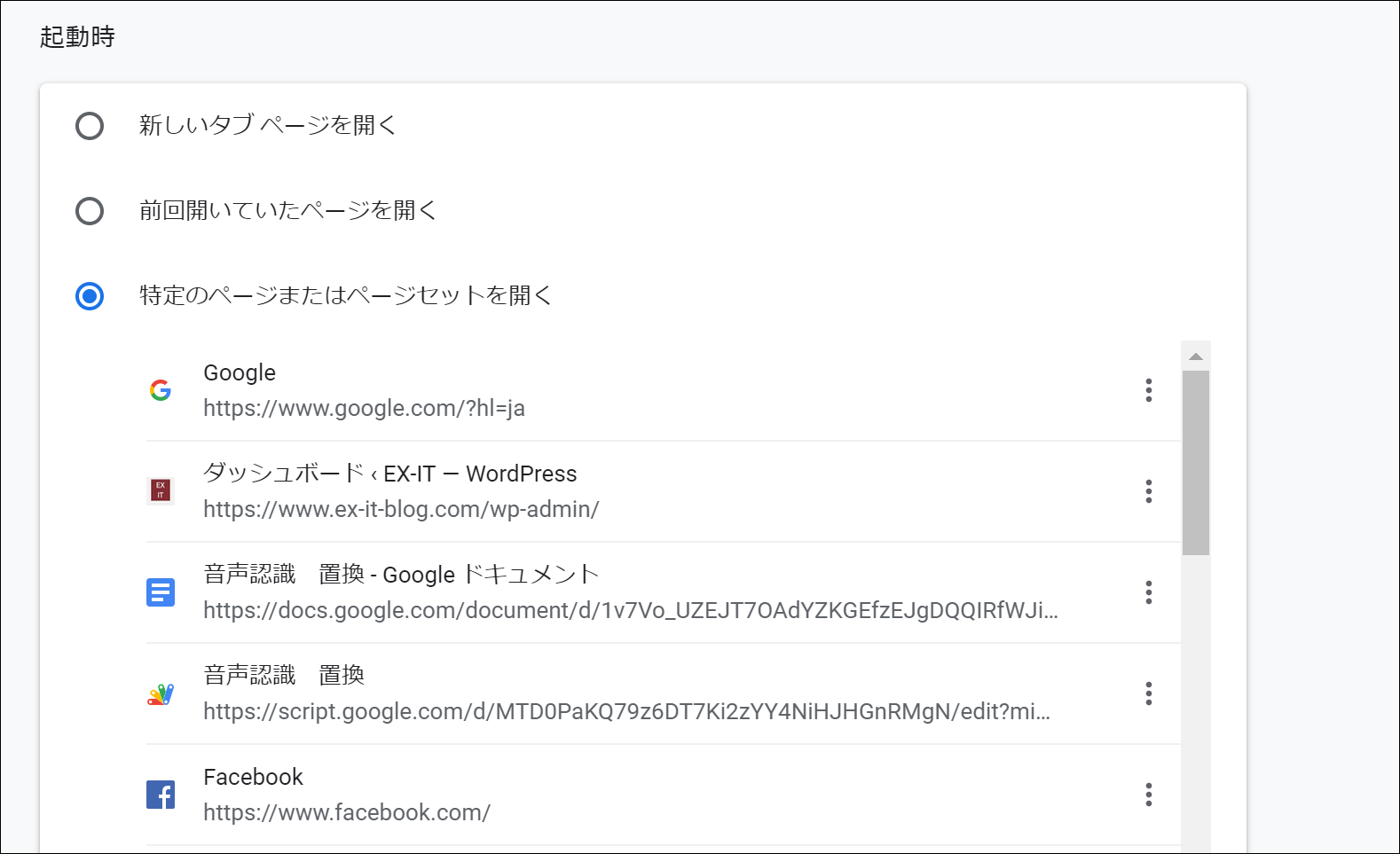The width and height of the screenshot is (1400, 854).
Task: Click the docs.google.com document URL
Action: pos(631,610)
